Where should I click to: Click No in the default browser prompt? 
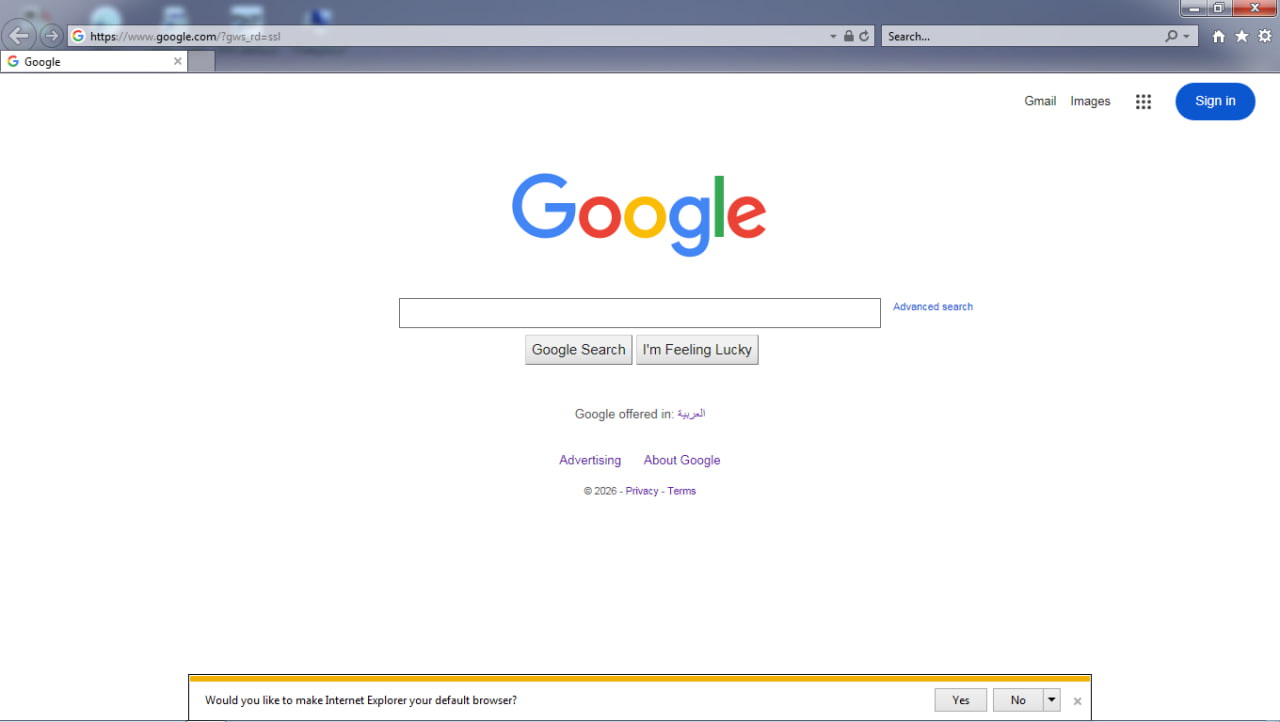point(1018,700)
